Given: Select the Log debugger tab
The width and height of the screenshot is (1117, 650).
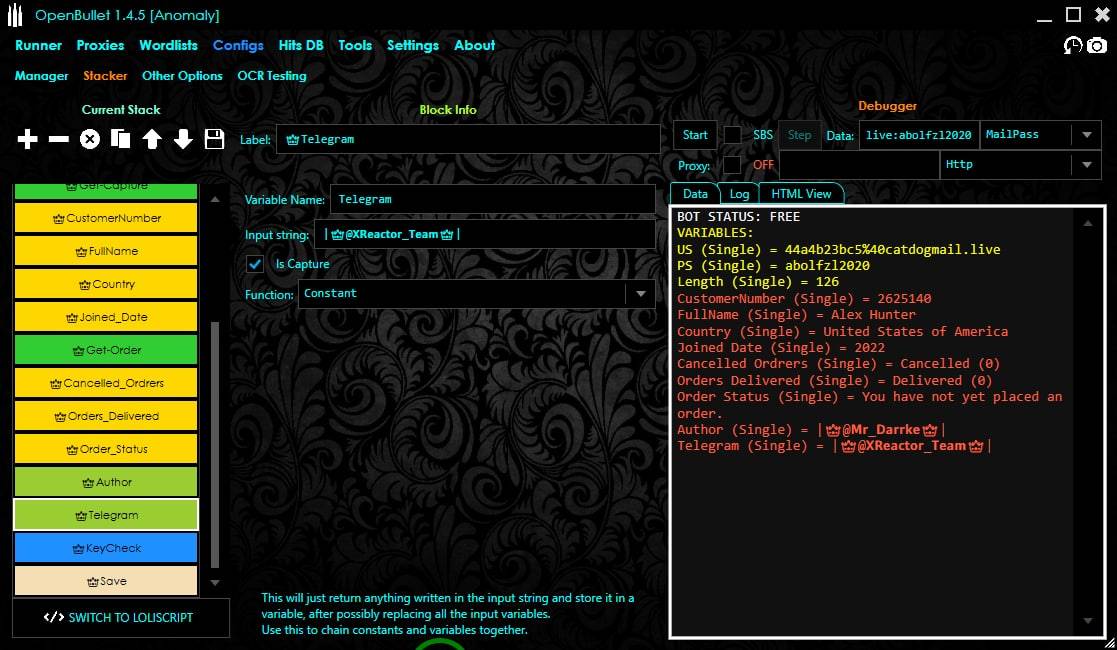Looking at the screenshot, I should pyautogui.click(x=739, y=194).
